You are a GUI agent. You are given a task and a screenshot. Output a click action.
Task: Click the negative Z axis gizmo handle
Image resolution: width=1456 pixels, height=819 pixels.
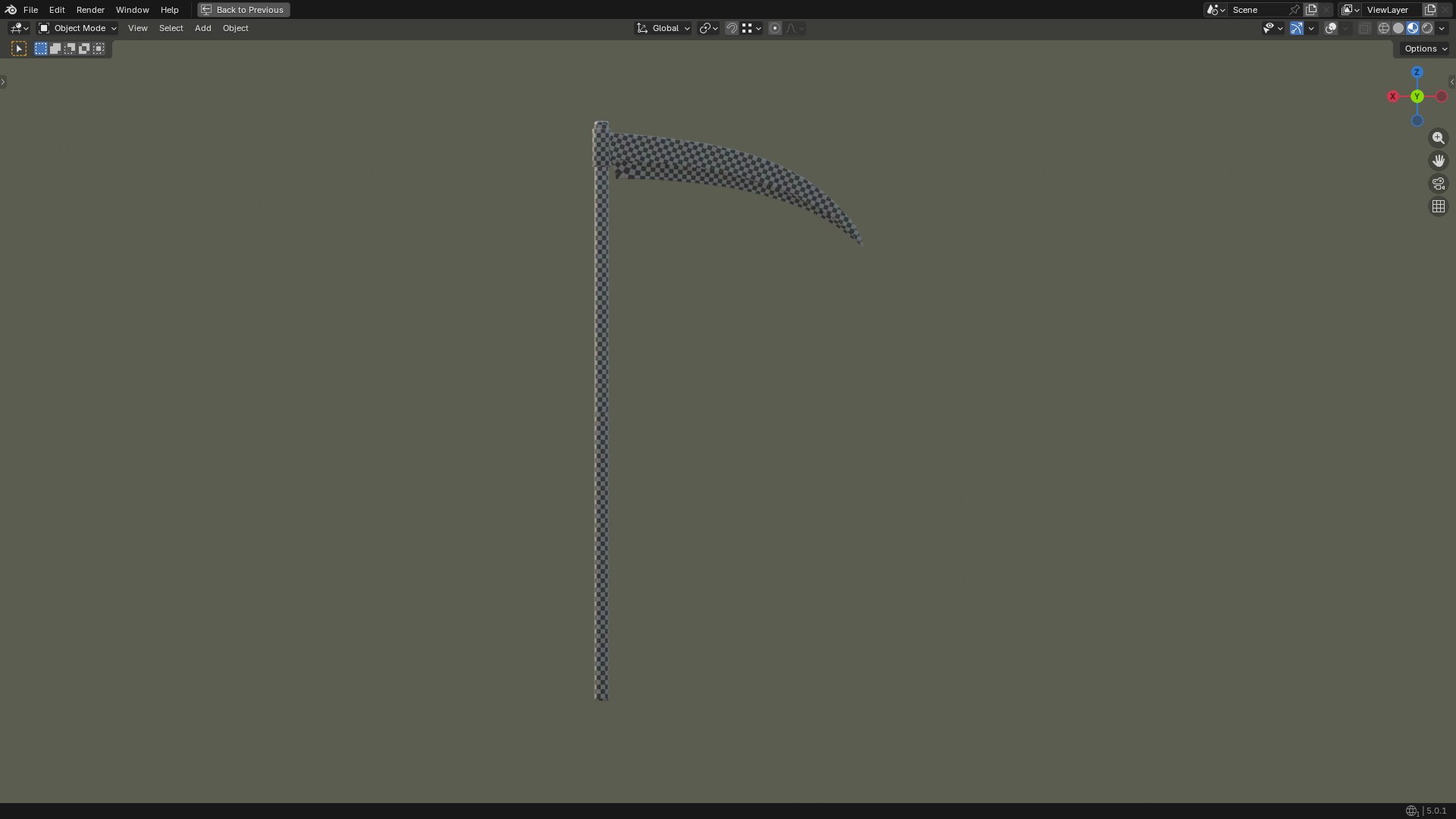pyautogui.click(x=1417, y=121)
